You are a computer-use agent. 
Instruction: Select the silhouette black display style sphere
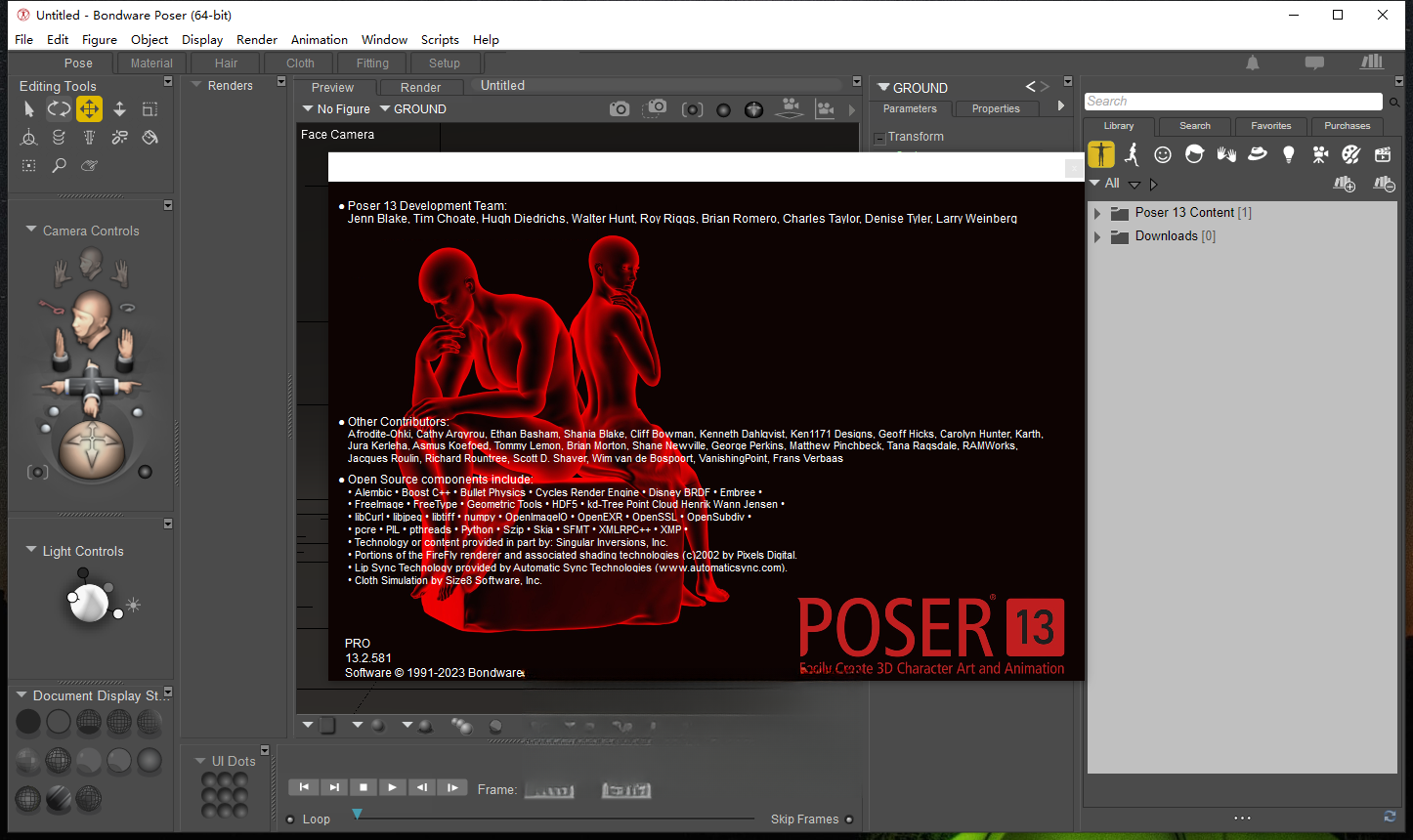(28, 723)
